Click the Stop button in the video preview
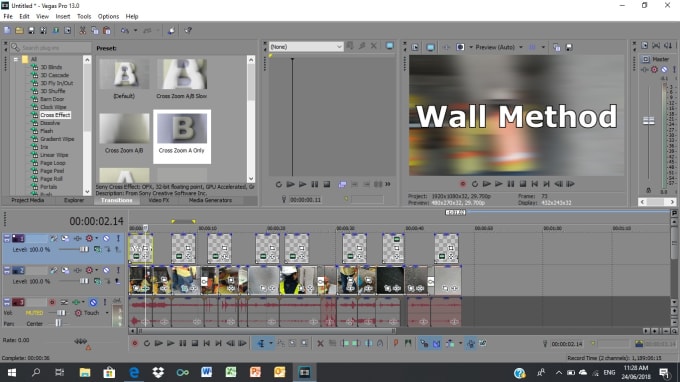The height and width of the screenshot is (382, 680). pos(523,184)
